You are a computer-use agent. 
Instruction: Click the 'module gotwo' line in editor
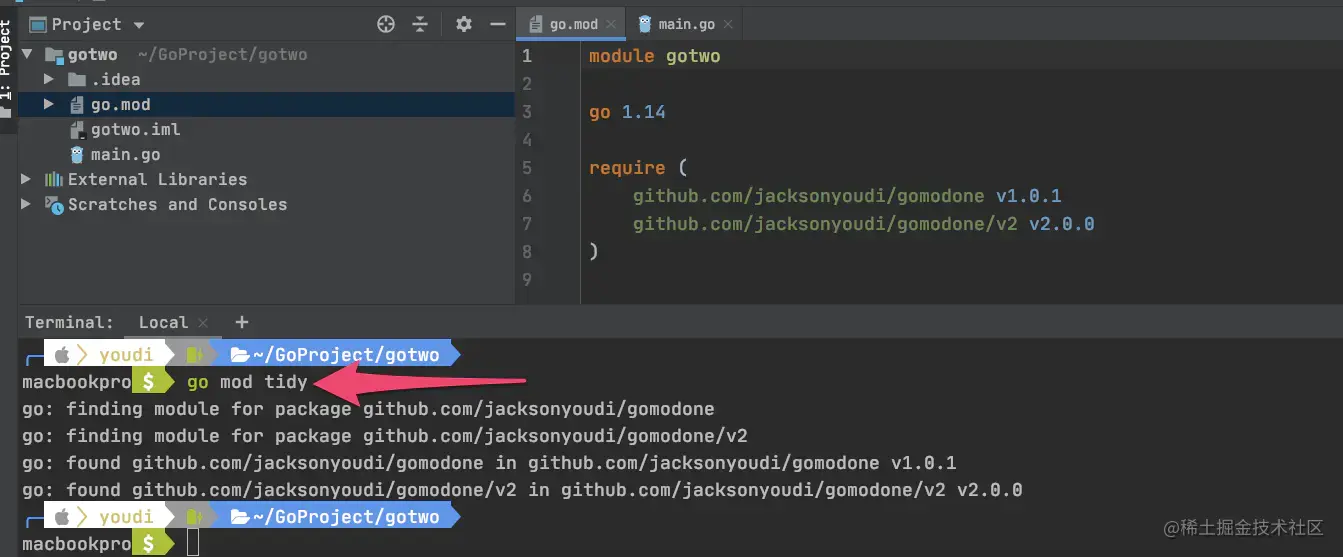pyautogui.click(x=654, y=56)
